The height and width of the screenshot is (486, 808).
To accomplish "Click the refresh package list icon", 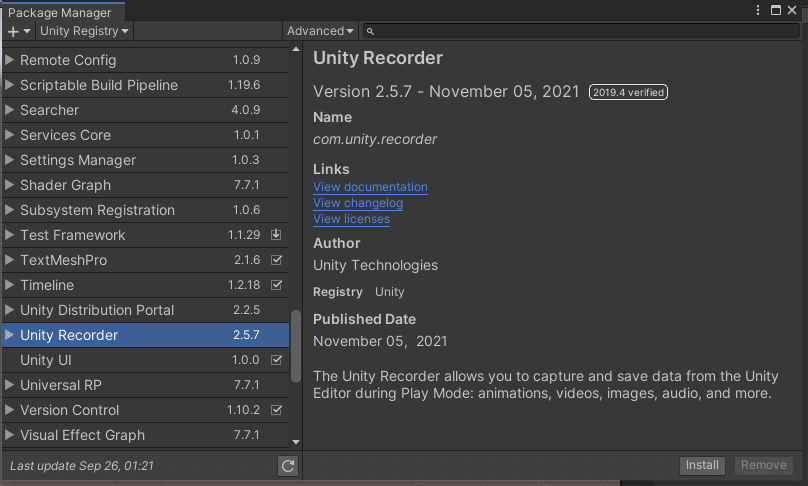I will [x=288, y=466].
